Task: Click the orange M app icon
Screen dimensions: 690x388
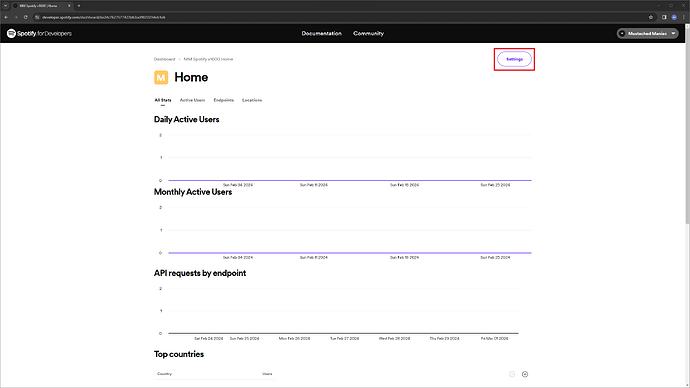Action: point(161,77)
